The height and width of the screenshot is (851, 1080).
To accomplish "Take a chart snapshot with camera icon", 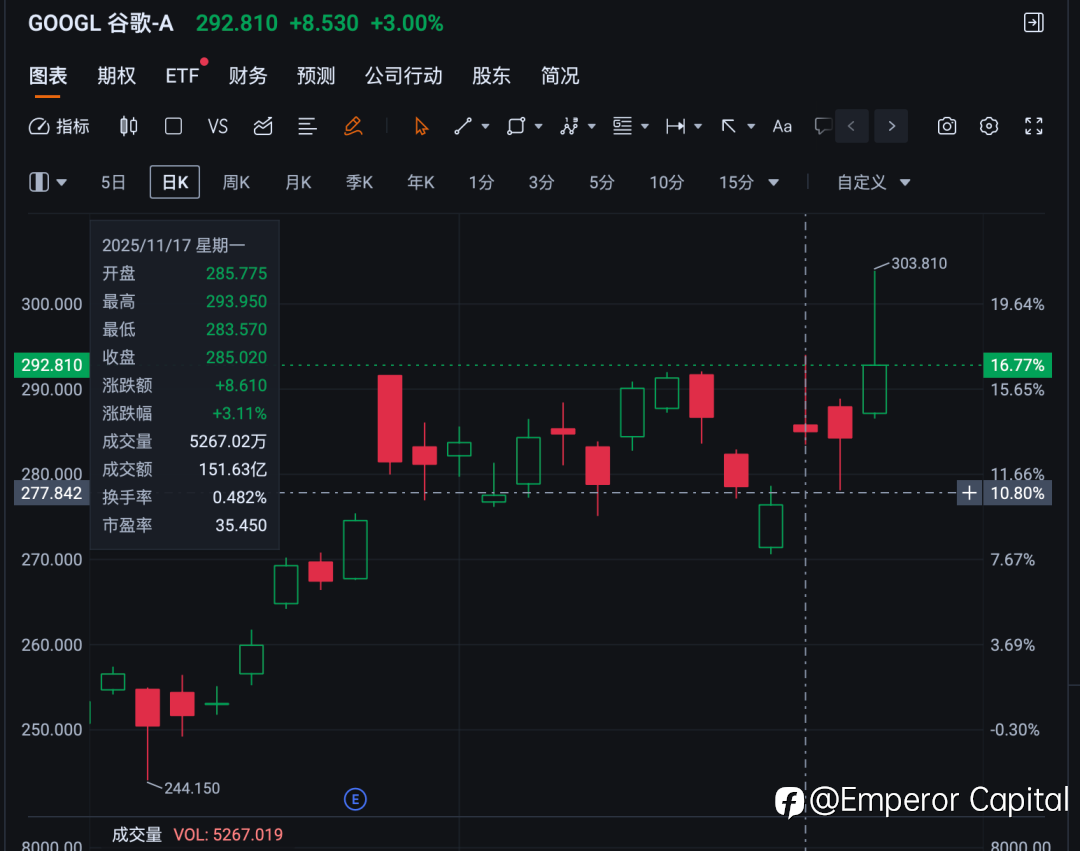I will 947,126.
